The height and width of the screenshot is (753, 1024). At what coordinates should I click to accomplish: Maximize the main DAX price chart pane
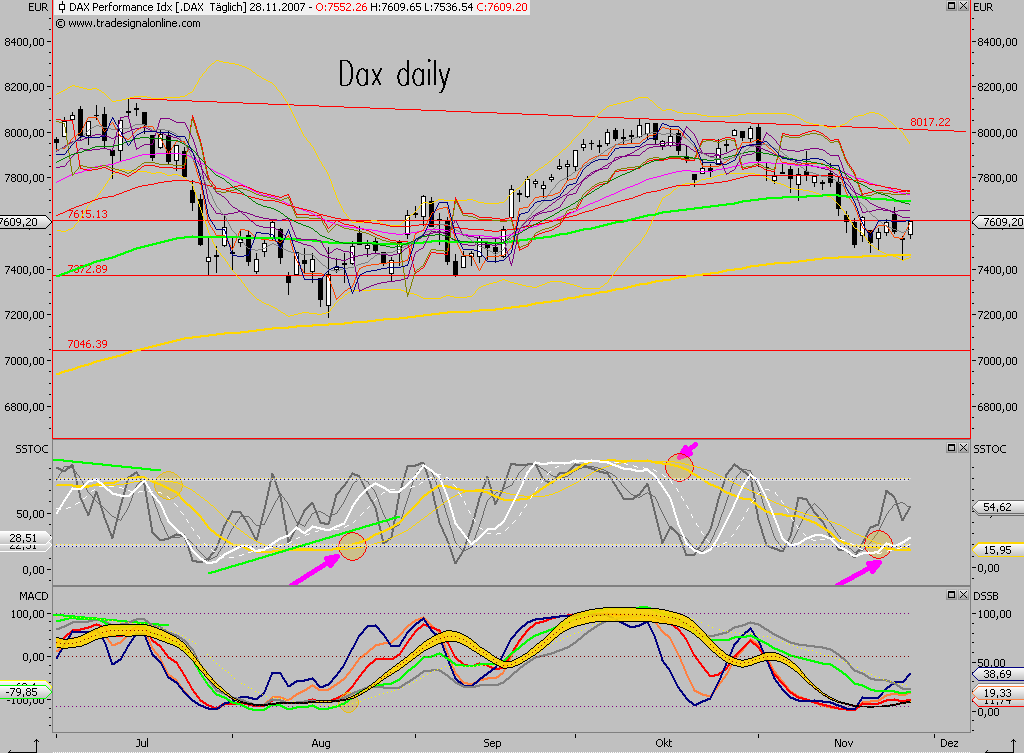tap(952, 6)
